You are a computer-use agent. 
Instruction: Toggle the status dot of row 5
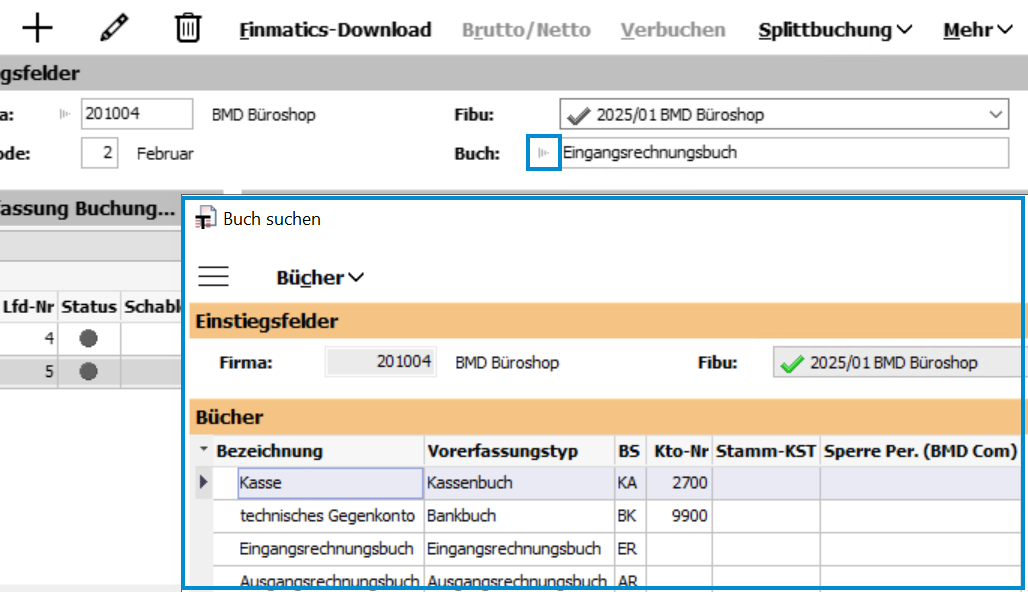point(88,371)
